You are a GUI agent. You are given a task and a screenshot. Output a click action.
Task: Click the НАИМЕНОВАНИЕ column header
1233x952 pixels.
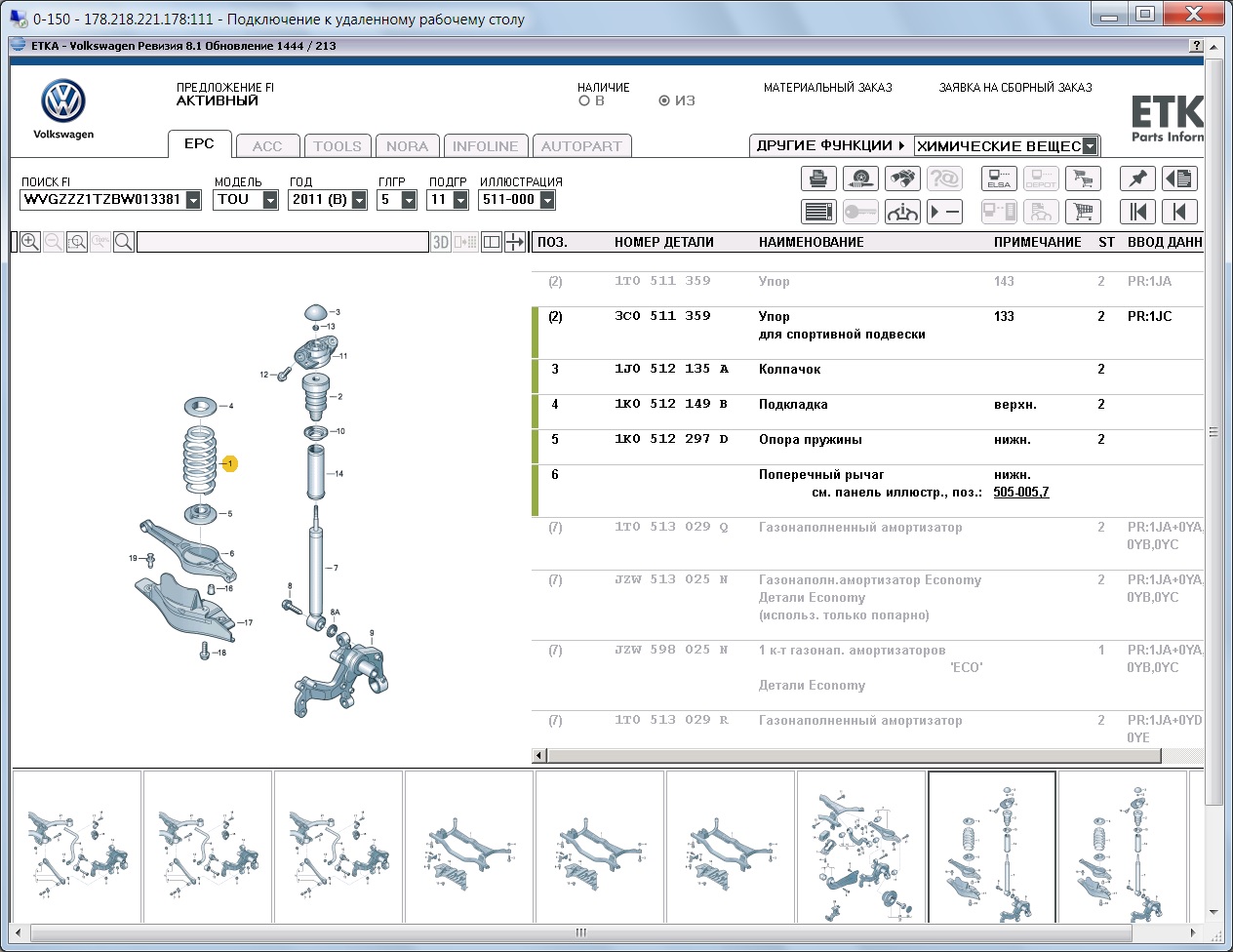coord(812,242)
